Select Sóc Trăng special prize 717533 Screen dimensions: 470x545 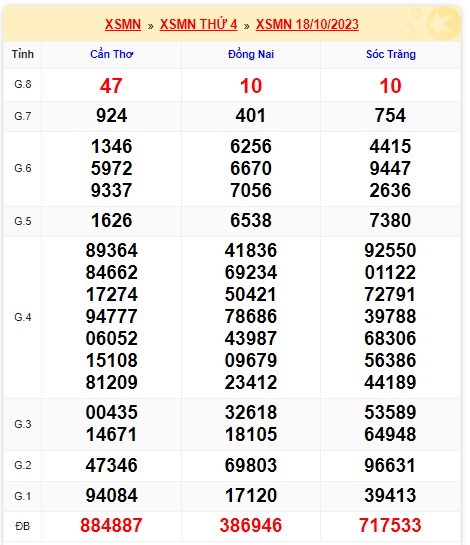[x=390, y=525]
